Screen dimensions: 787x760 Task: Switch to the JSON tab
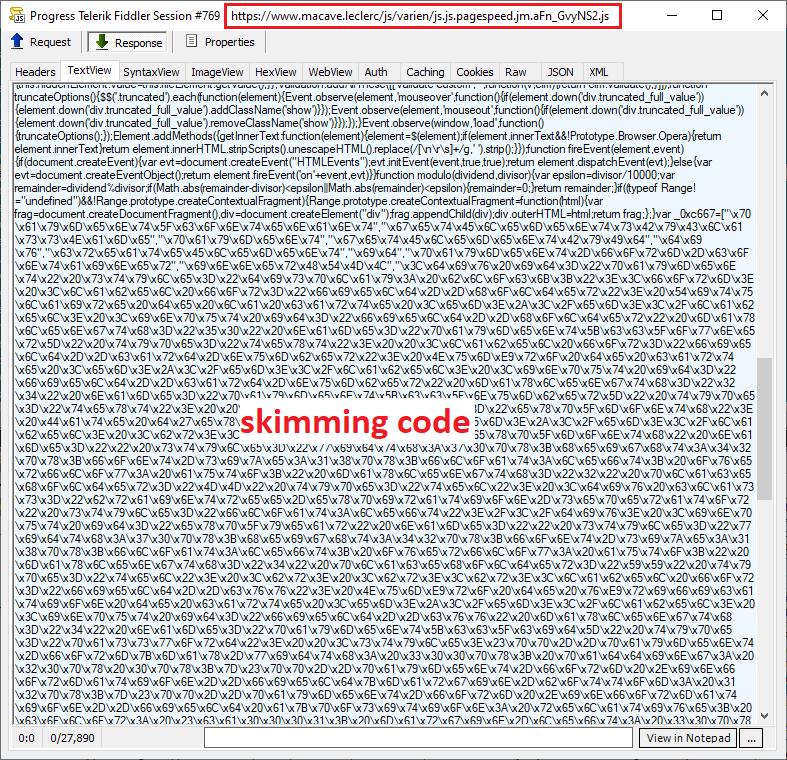point(560,72)
